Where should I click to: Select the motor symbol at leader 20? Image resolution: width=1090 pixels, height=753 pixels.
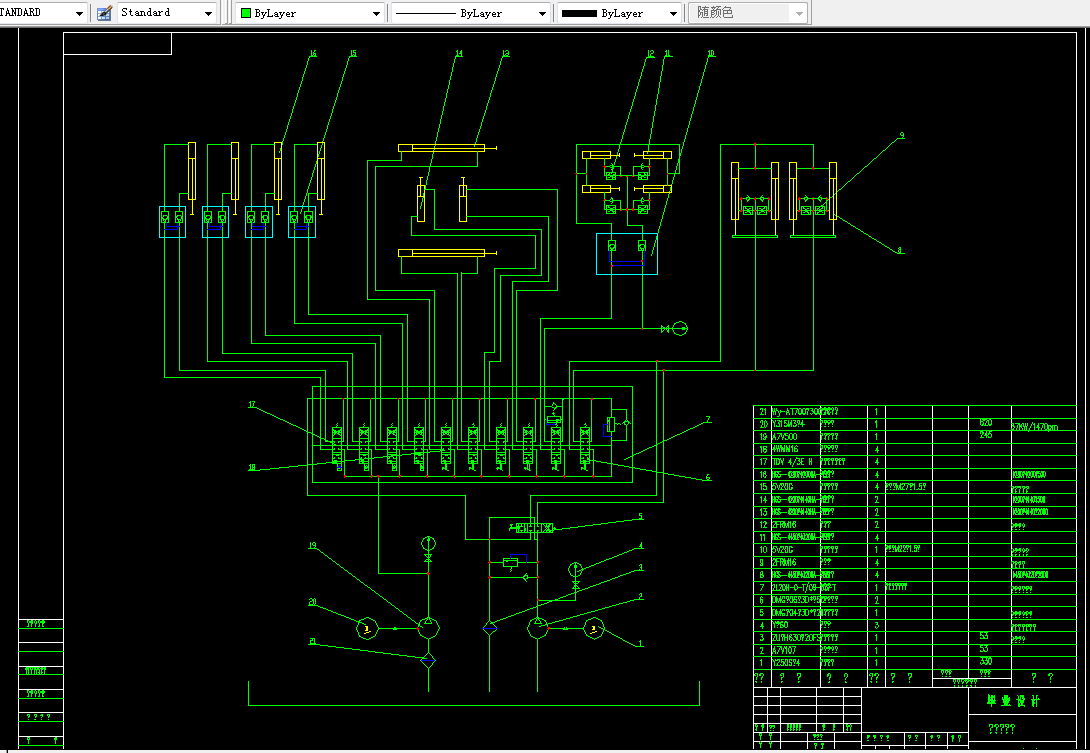(367, 629)
